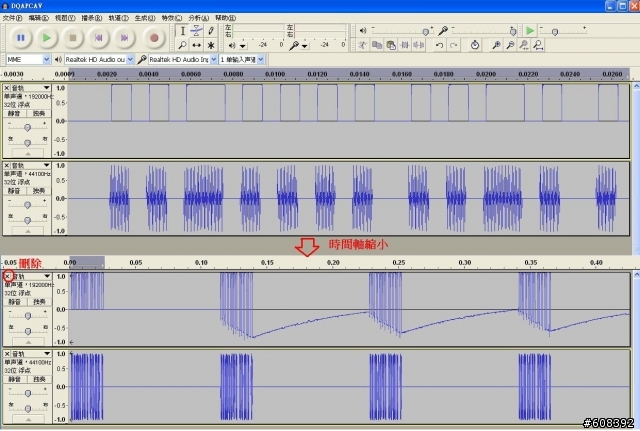Open the input meter options arrow
640x431 pixels.
pos(304,46)
